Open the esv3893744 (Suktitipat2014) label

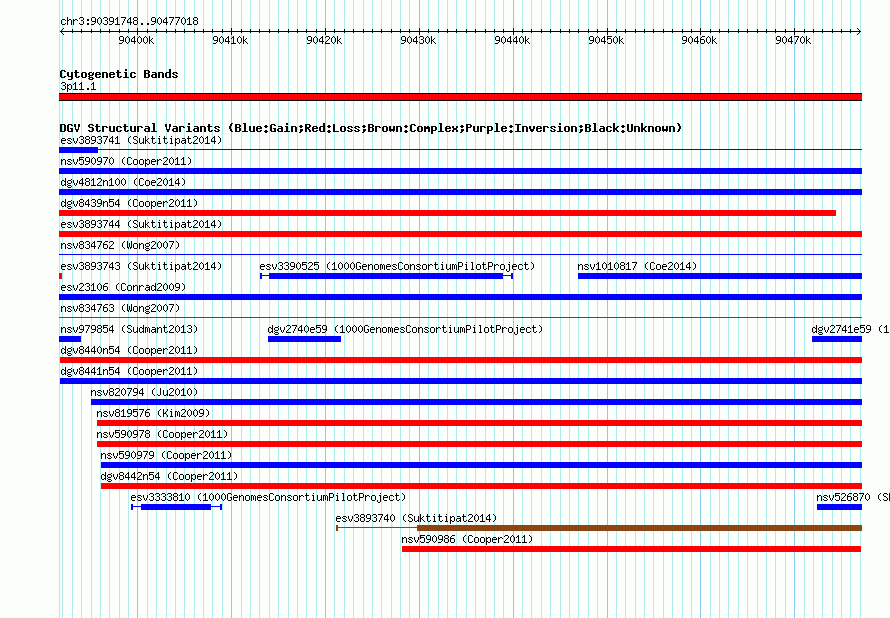coord(141,224)
